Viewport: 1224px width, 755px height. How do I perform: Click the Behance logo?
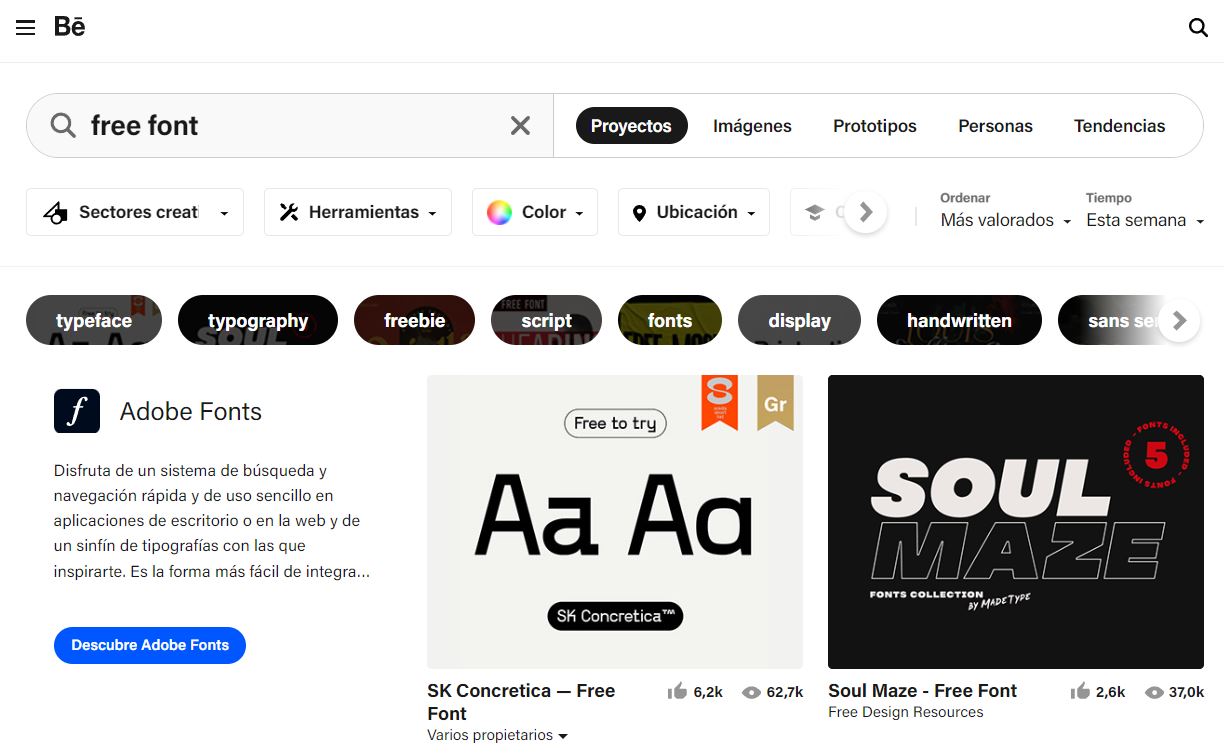point(70,27)
